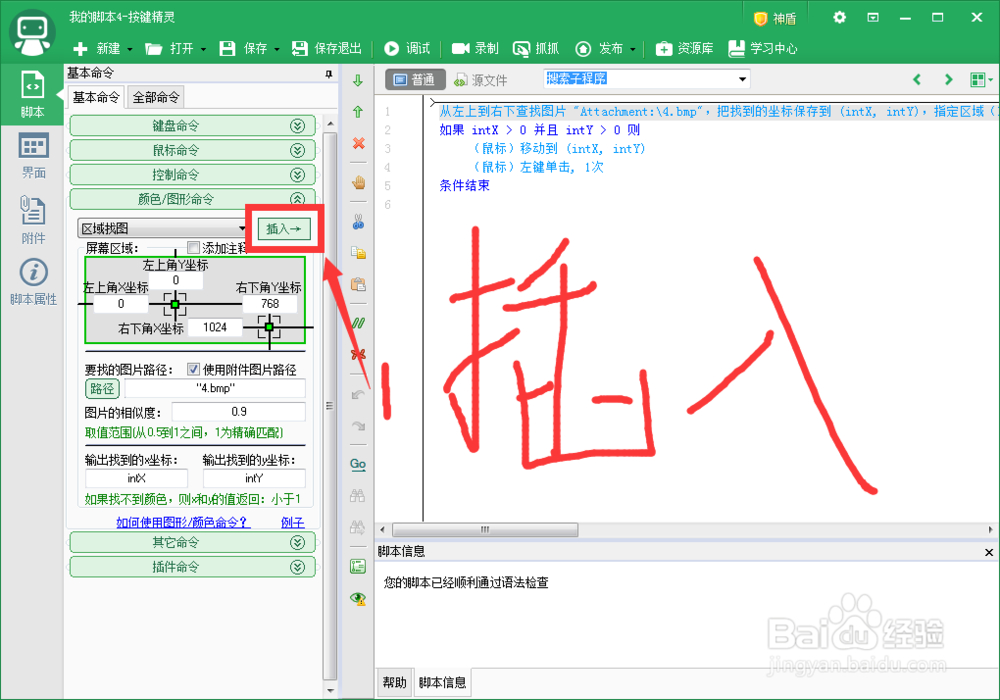This screenshot has height=700, width=1000.
Task: Open the 区域找图 command dropdown
Action: pos(163,228)
